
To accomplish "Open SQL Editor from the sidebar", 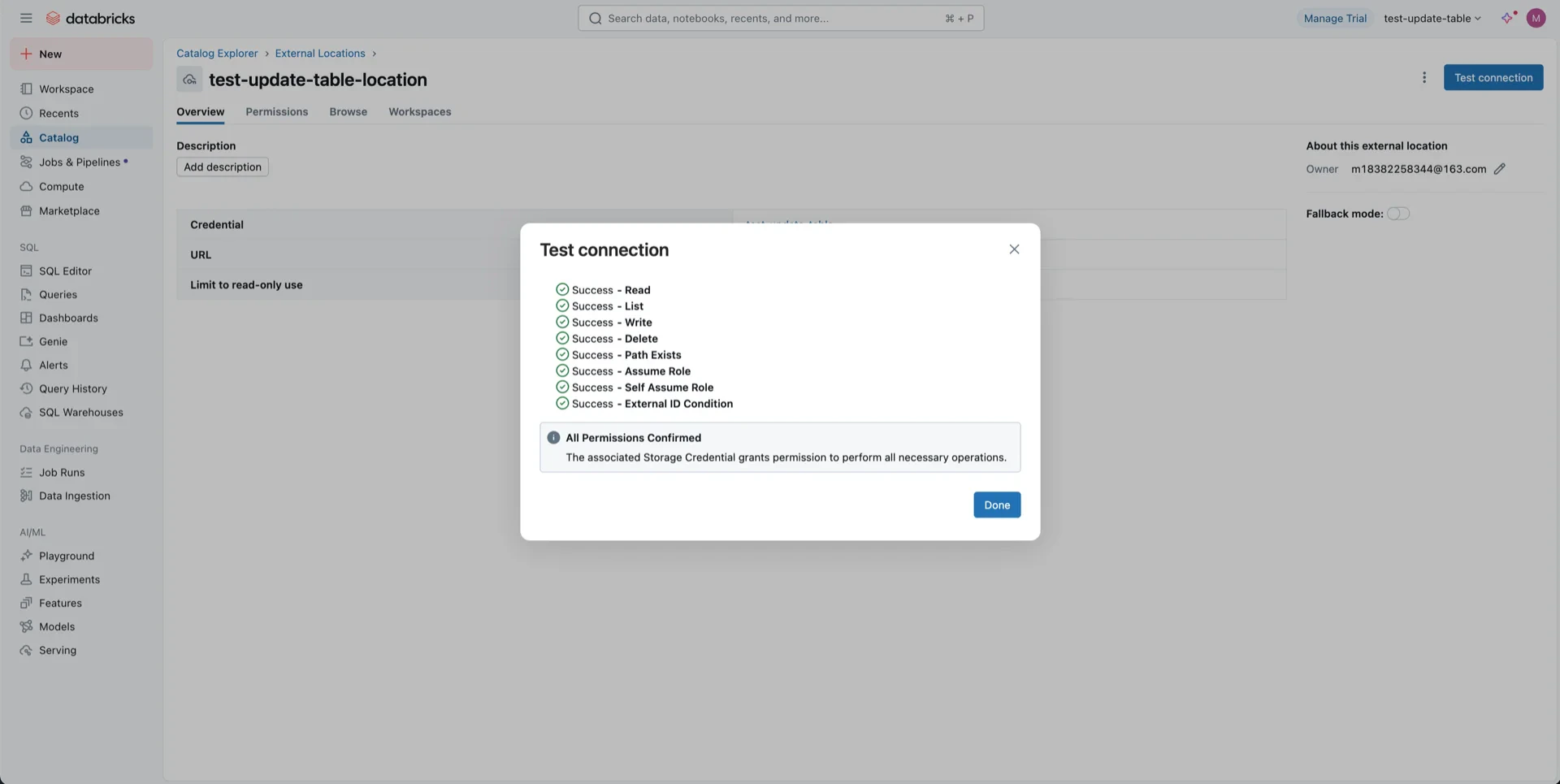I will click(65, 271).
